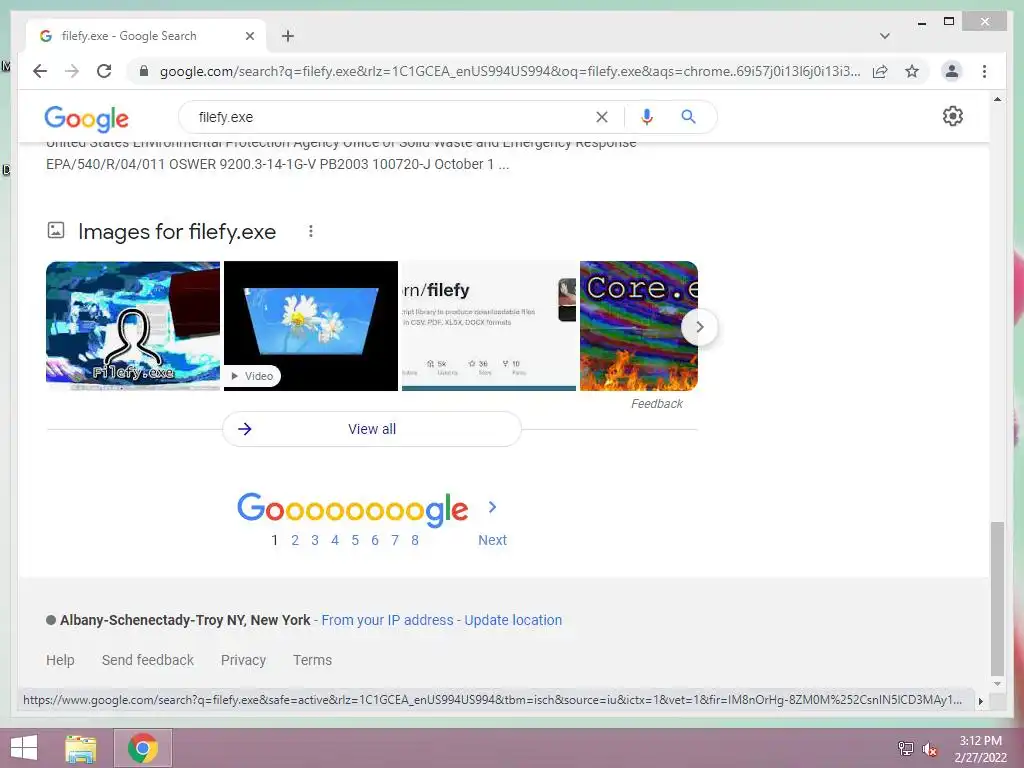Open the Privacy footer link
Viewport: 1024px width, 768px height.
click(x=243, y=660)
